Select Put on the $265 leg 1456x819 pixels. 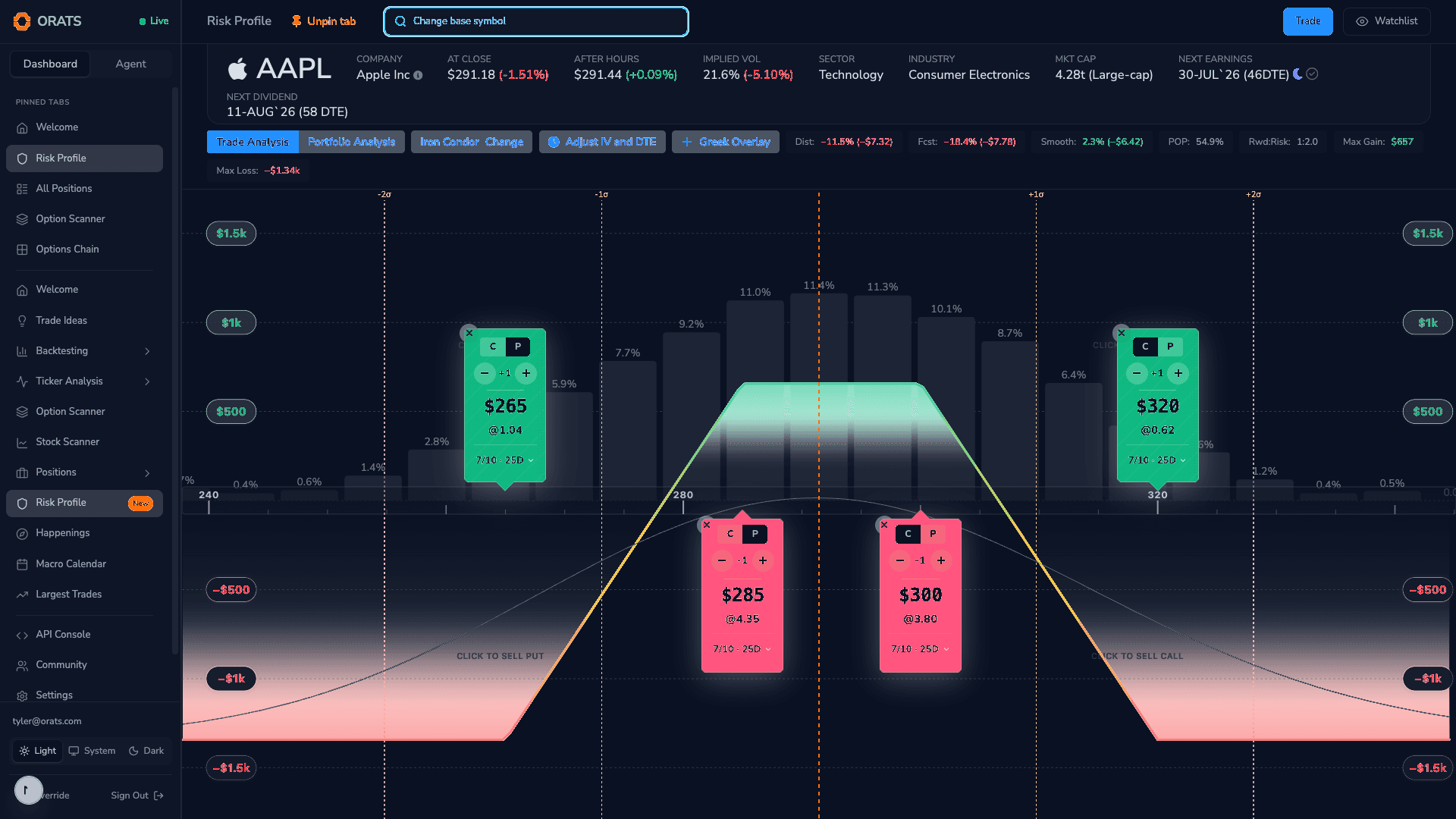coord(518,347)
